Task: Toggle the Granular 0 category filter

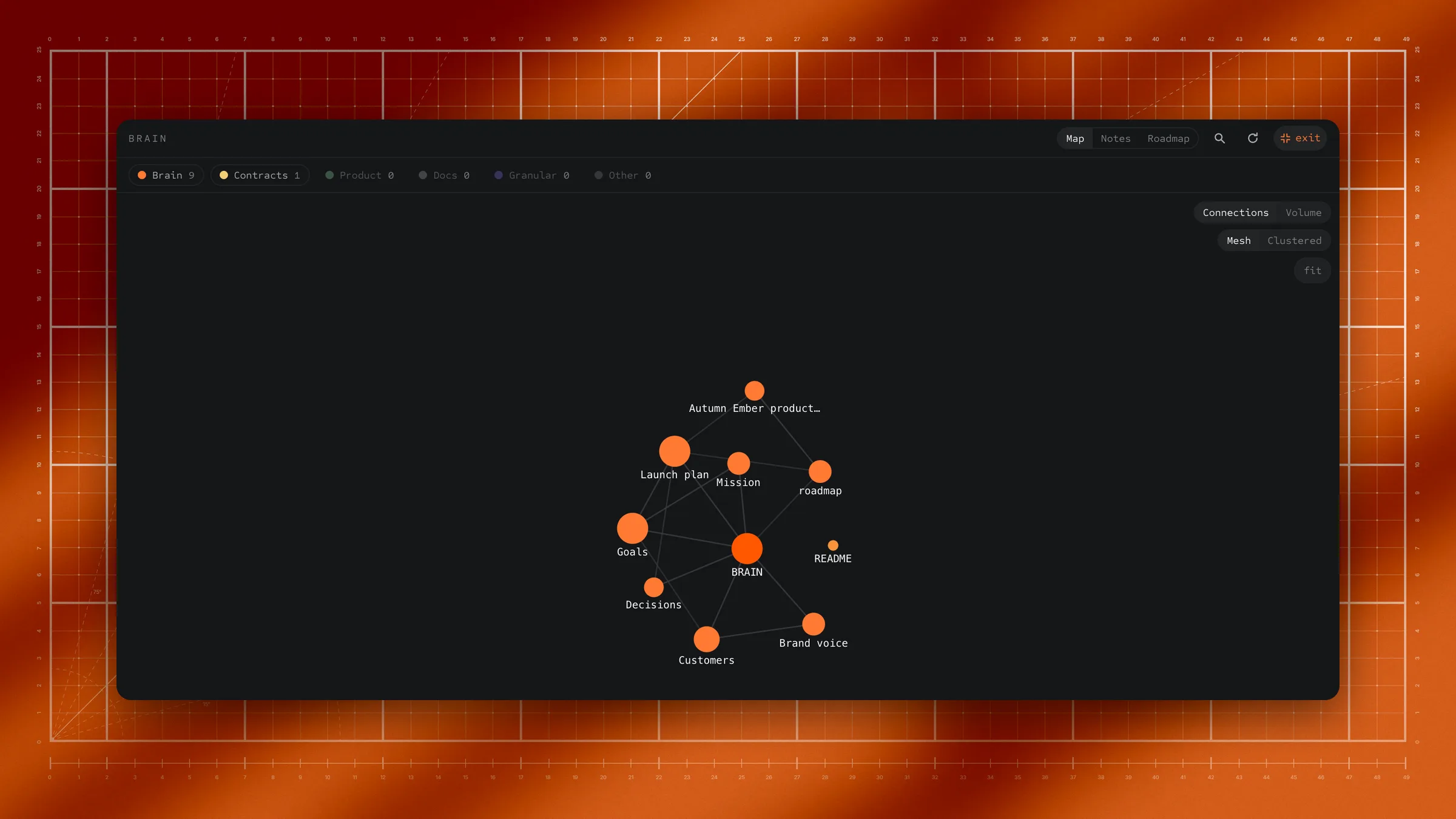Action: 532,175
